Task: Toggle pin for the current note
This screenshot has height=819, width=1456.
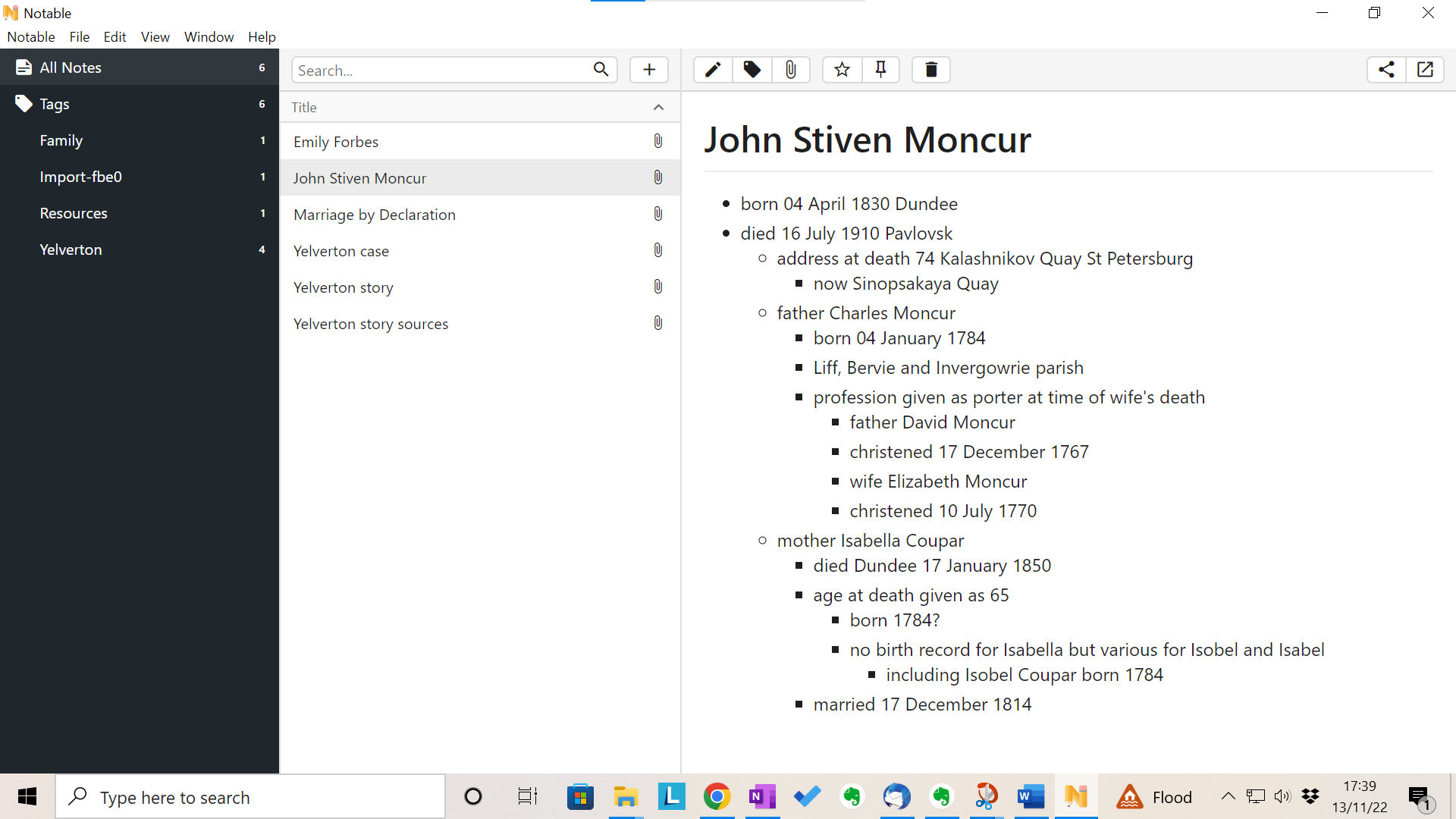Action: pyautogui.click(x=880, y=70)
